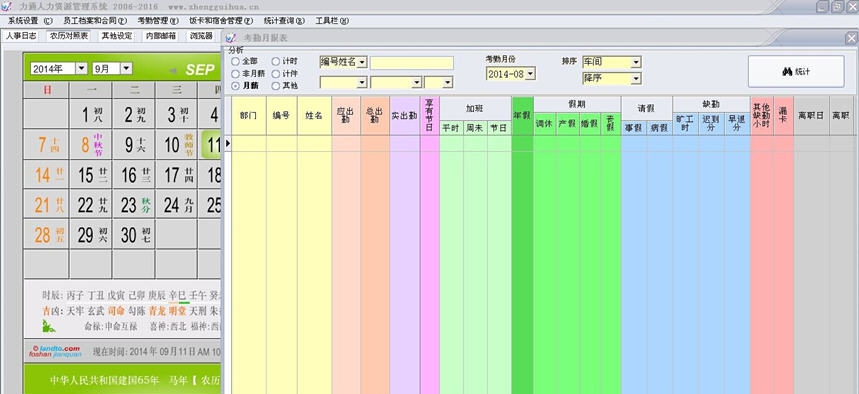Click the app logo icon in the title bar

[x=7, y=7]
